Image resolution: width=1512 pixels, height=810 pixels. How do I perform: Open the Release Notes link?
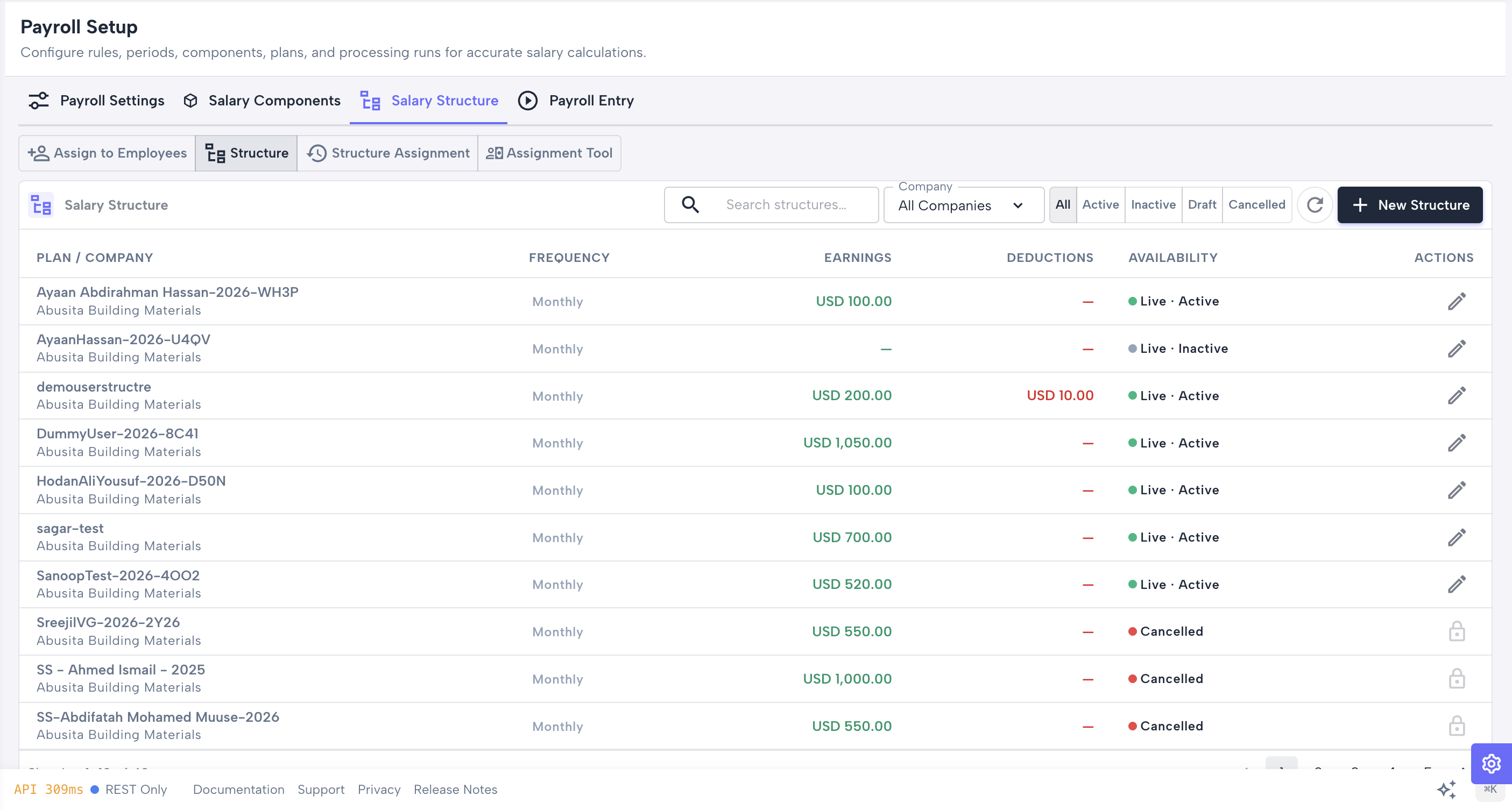455,790
